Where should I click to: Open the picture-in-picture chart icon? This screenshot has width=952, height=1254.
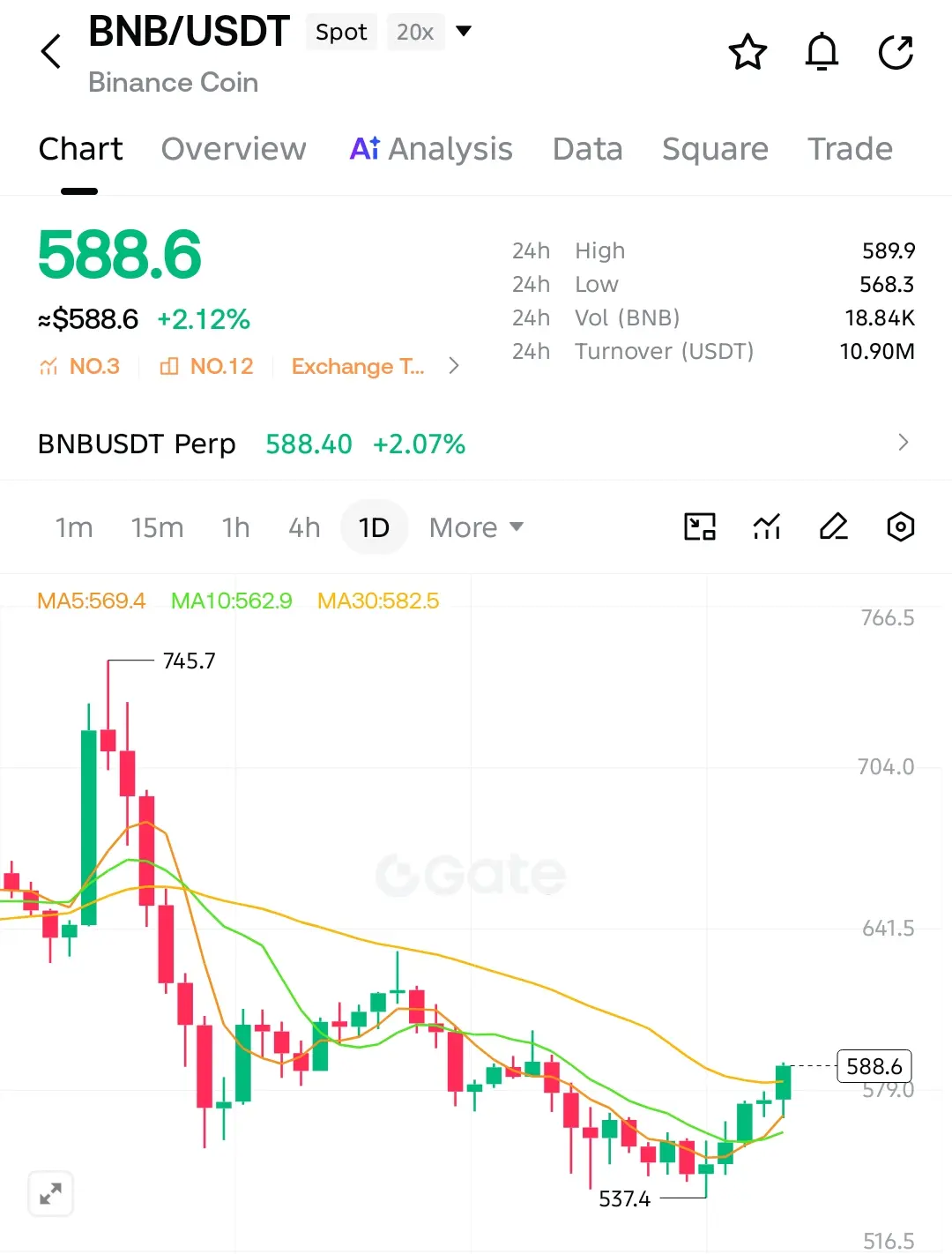(700, 526)
